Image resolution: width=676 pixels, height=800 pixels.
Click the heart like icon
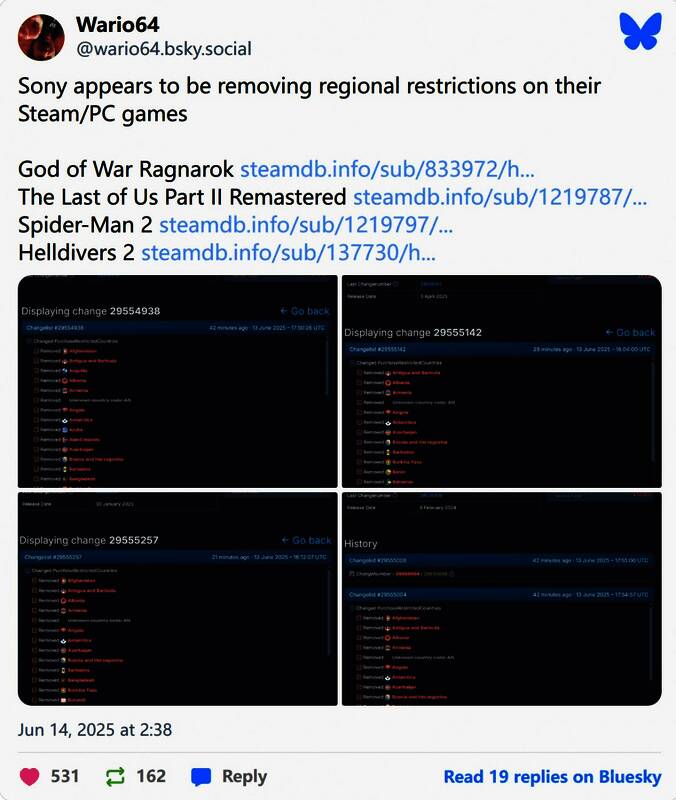point(31,776)
